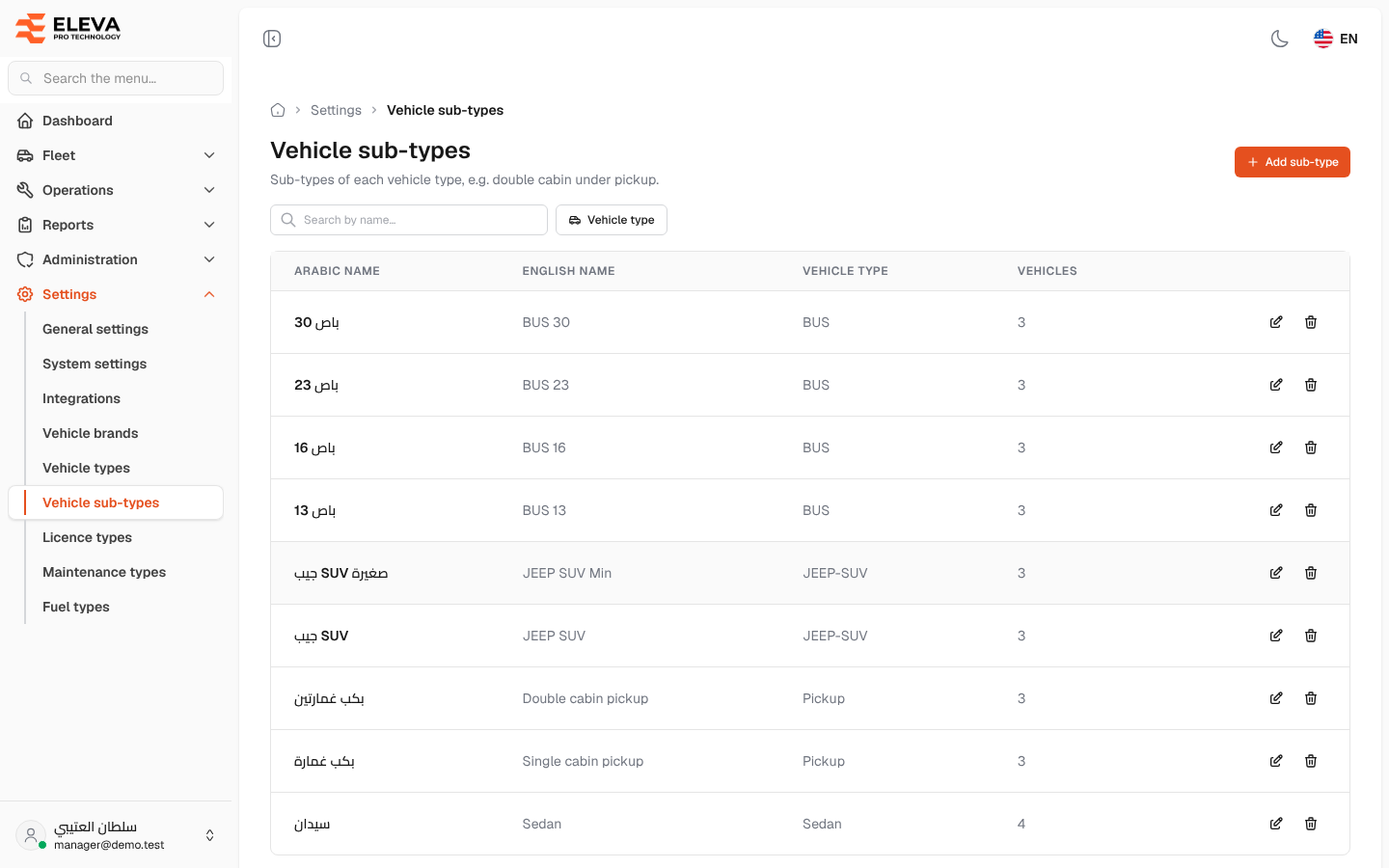Collapse the sidebar panel icon
1389x868 pixels.
tap(272, 39)
